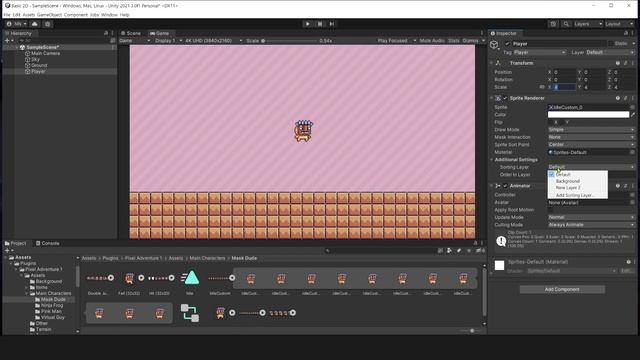640x360 pixels.
Task: Toggle Gizmos in Game view
Action: [x=470, y=41]
